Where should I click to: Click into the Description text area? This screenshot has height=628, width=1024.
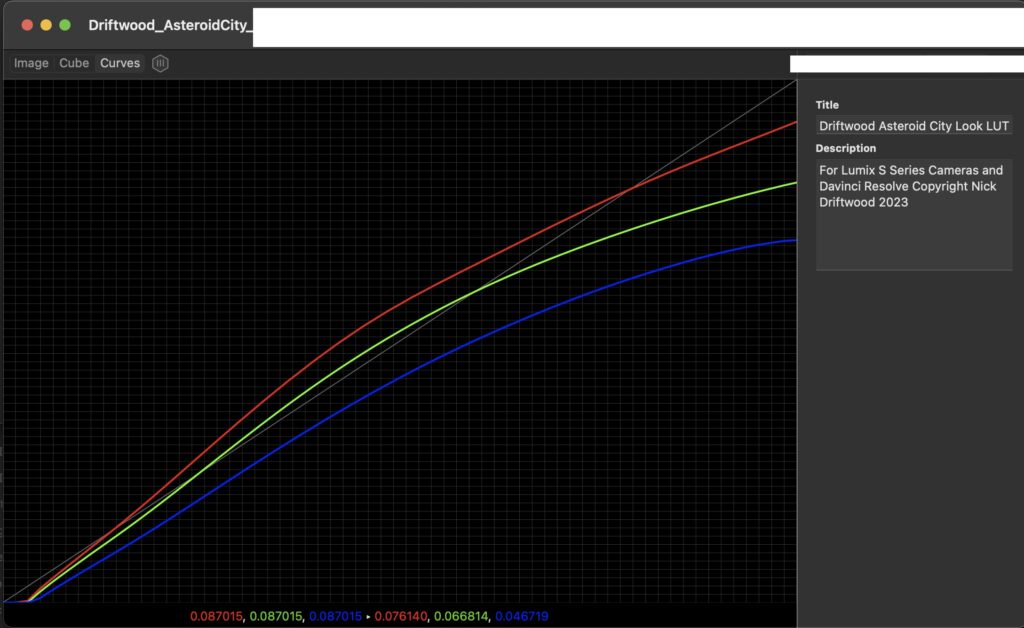click(914, 214)
